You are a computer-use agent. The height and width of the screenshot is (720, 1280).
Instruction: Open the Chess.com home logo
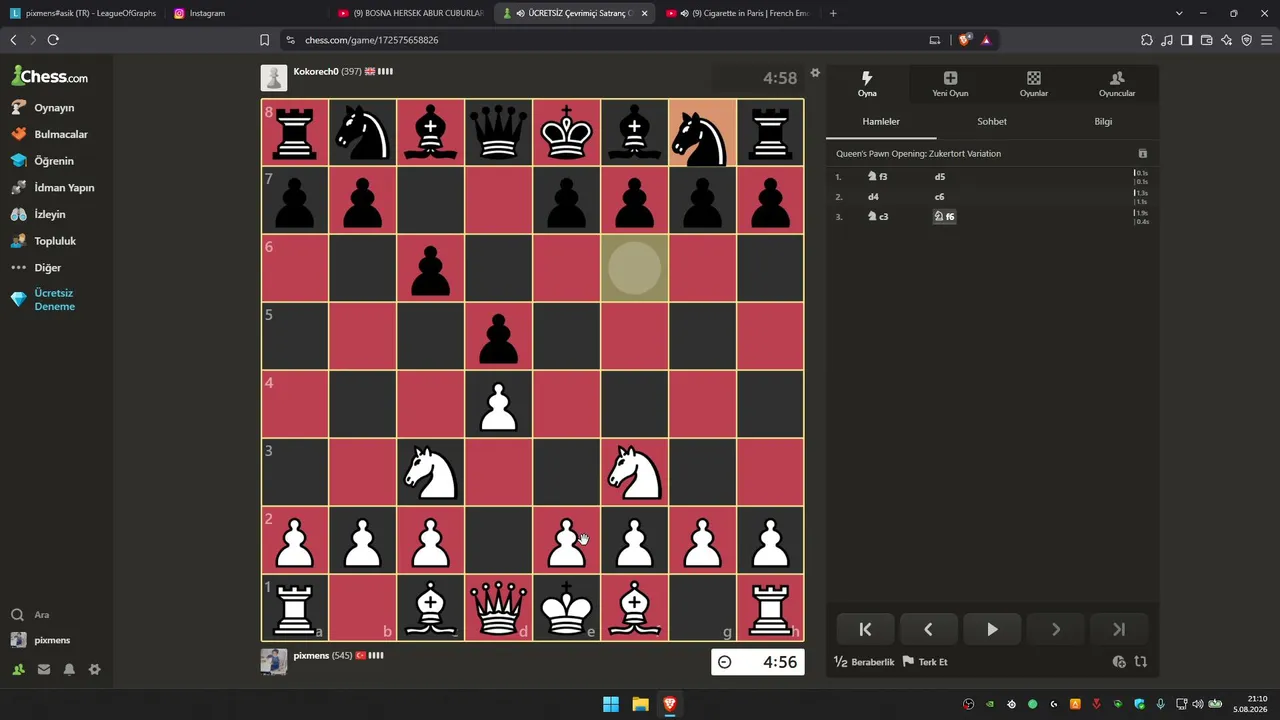coord(49,76)
